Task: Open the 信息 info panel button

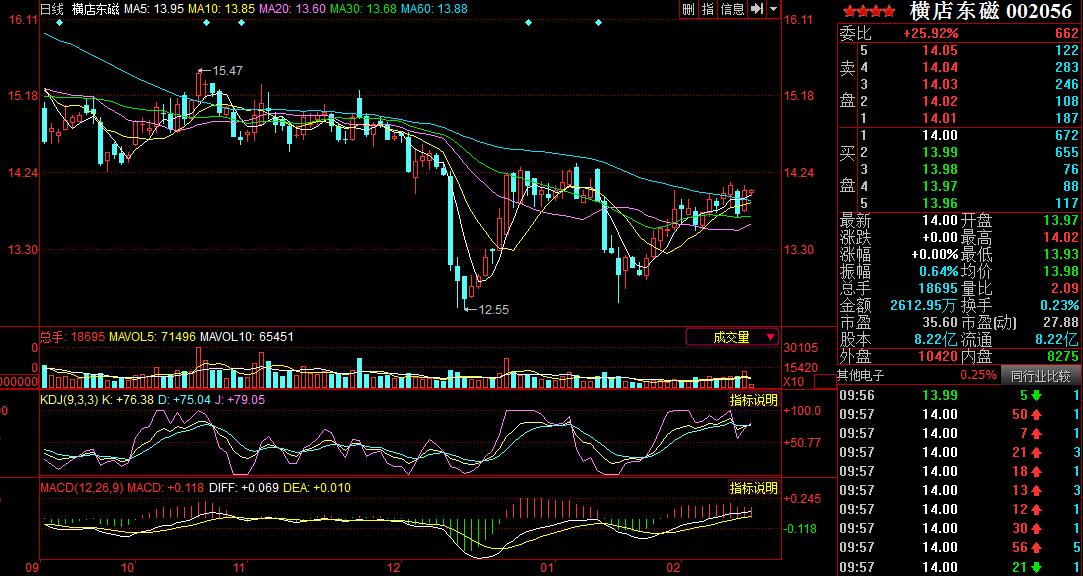Action: [x=732, y=9]
